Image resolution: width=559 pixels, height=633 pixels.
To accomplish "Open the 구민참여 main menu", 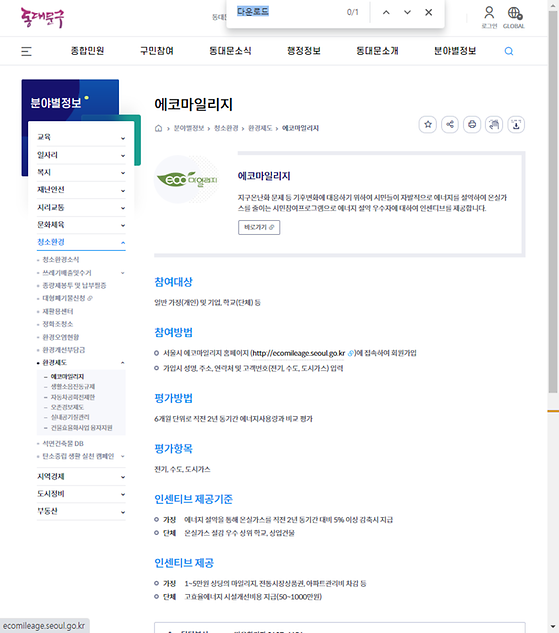I will point(157,51).
